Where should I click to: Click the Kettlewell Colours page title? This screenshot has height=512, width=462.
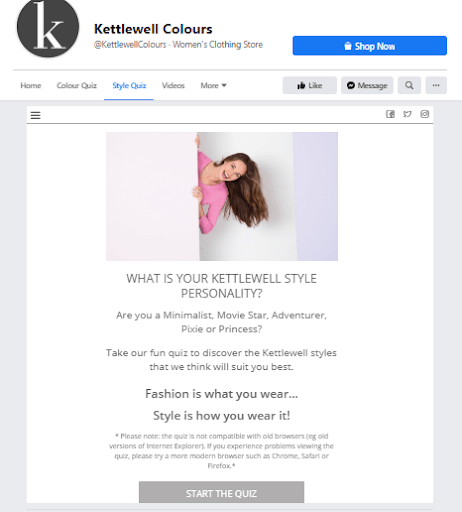point(153,29)
